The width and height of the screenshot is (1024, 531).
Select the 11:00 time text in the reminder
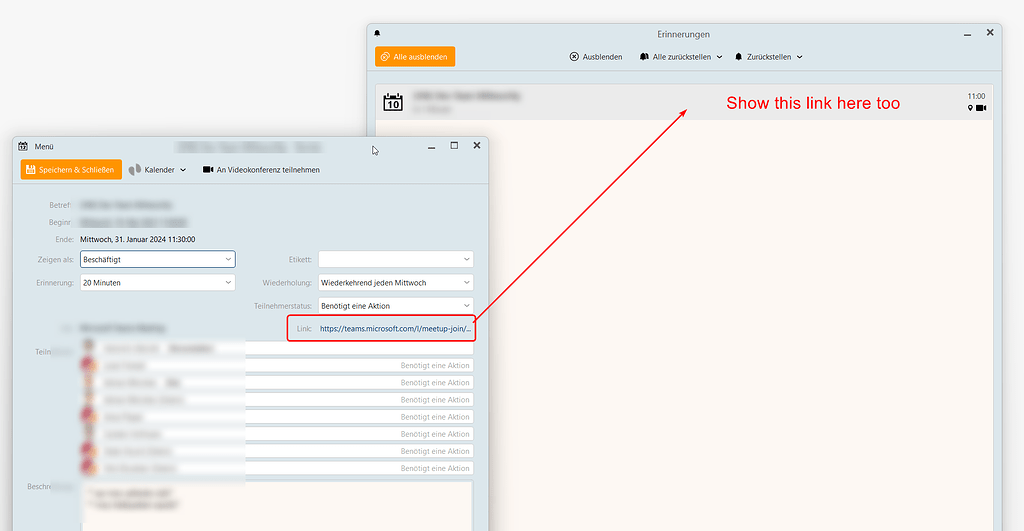click(x=976, y=96)
